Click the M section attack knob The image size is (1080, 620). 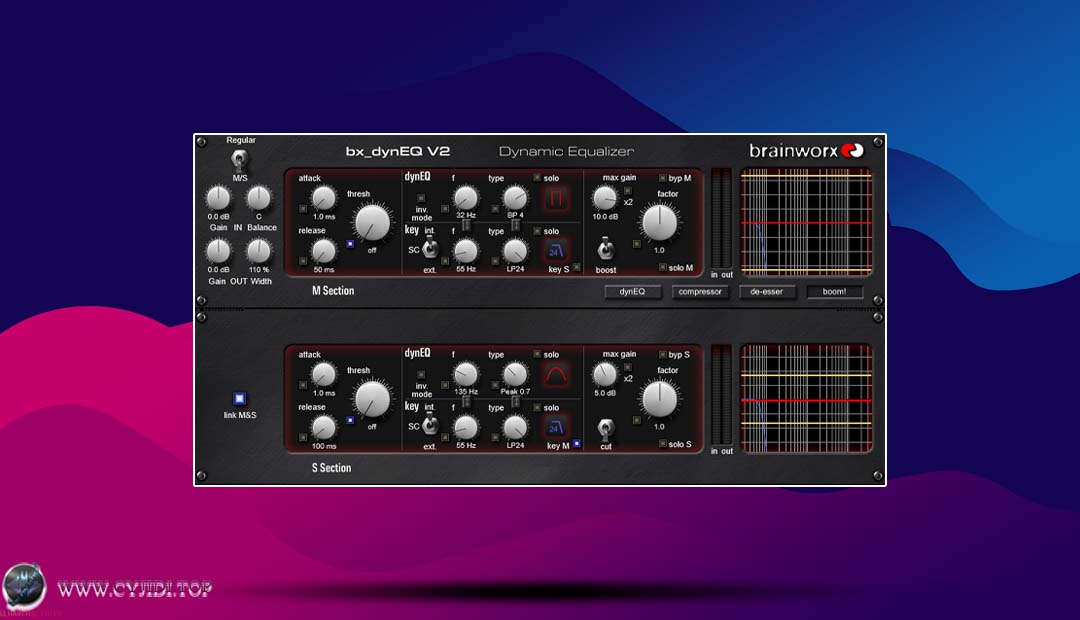coord(324,198)
